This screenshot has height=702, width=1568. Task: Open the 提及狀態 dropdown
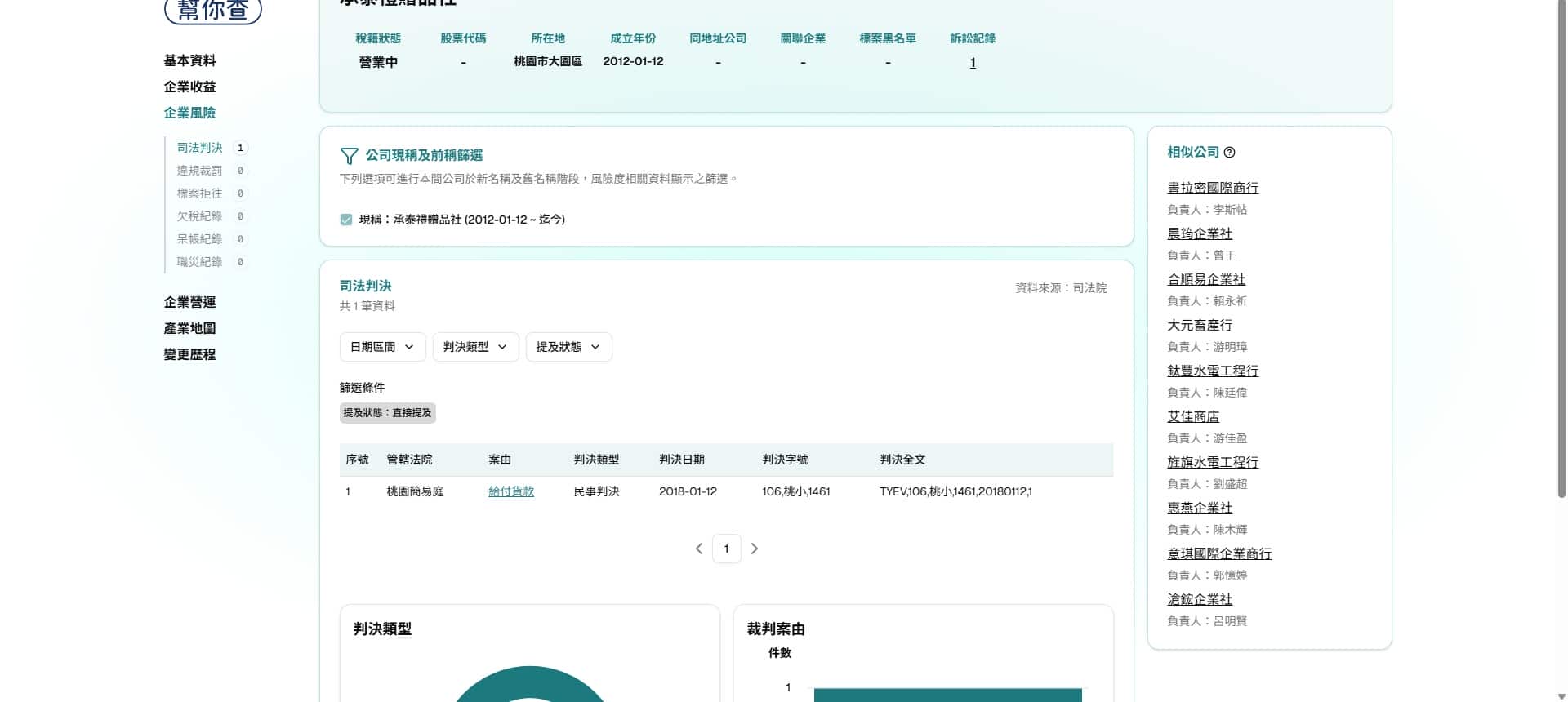click(x=568, y=347)
